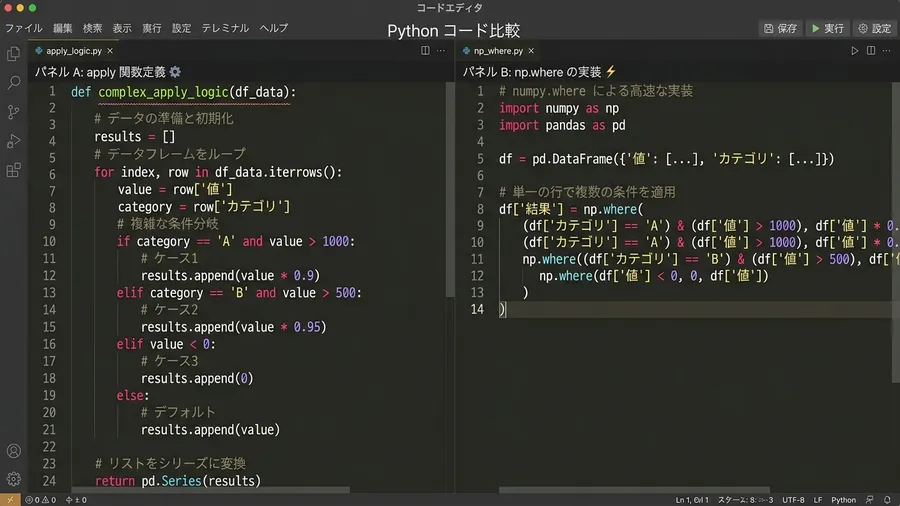The image size is (900, 506).
Task: Click the Python コード比較 title
Action: click(453, 30)
